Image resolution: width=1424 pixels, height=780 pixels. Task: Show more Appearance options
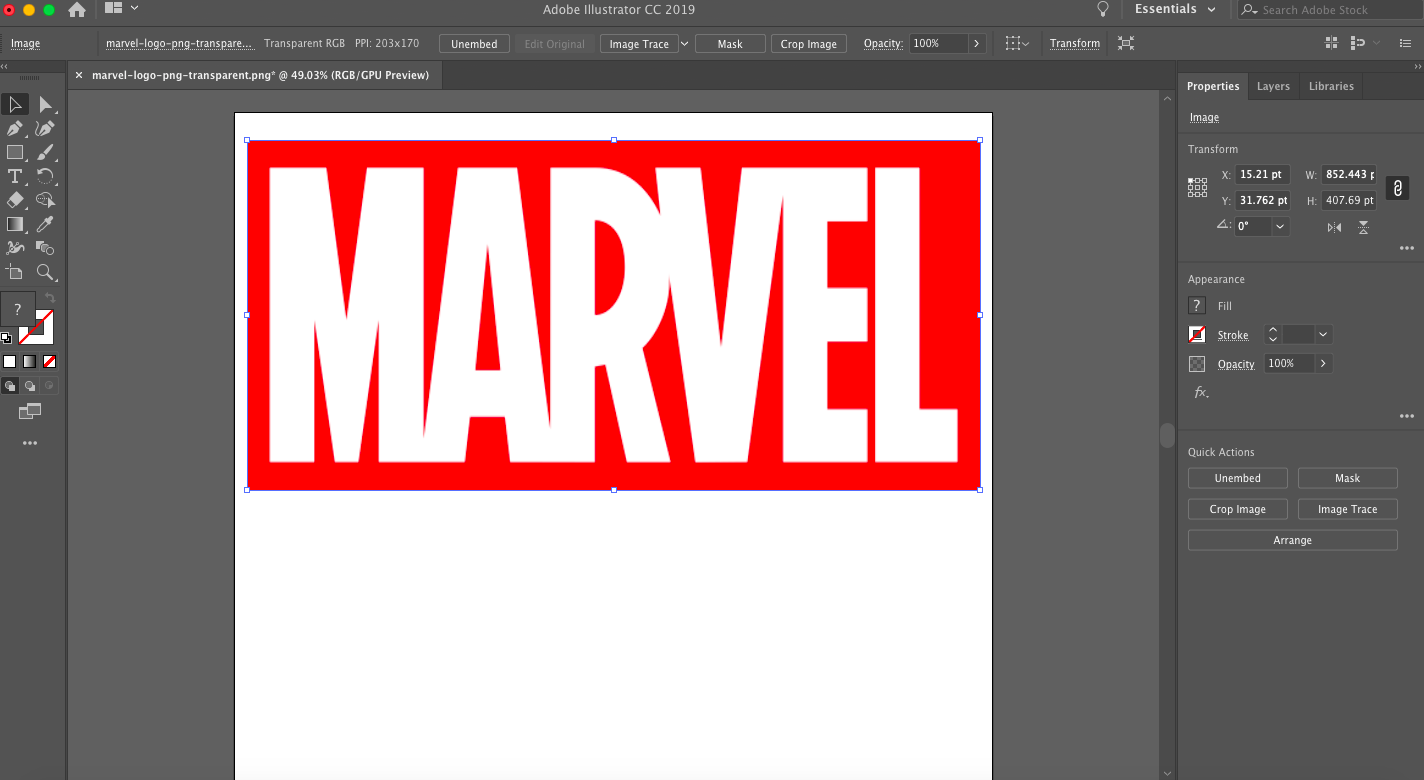click(x=1407, y=416)
